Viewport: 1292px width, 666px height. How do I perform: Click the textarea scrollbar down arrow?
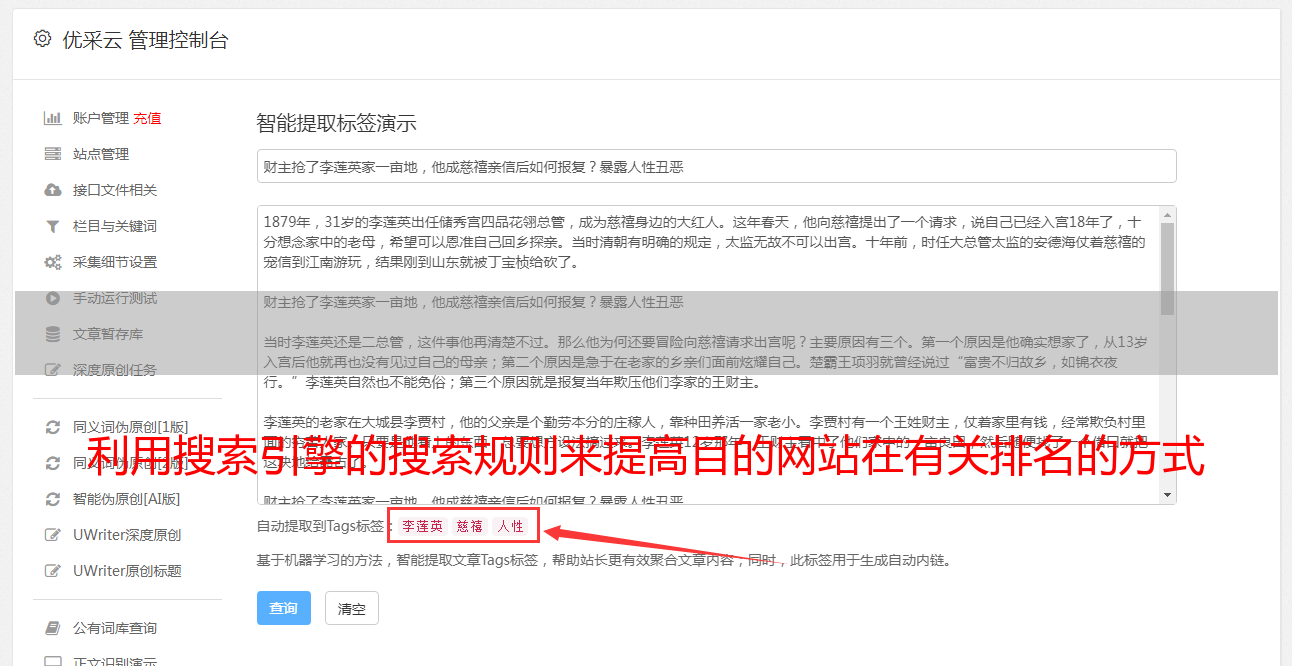point(1168,495)
